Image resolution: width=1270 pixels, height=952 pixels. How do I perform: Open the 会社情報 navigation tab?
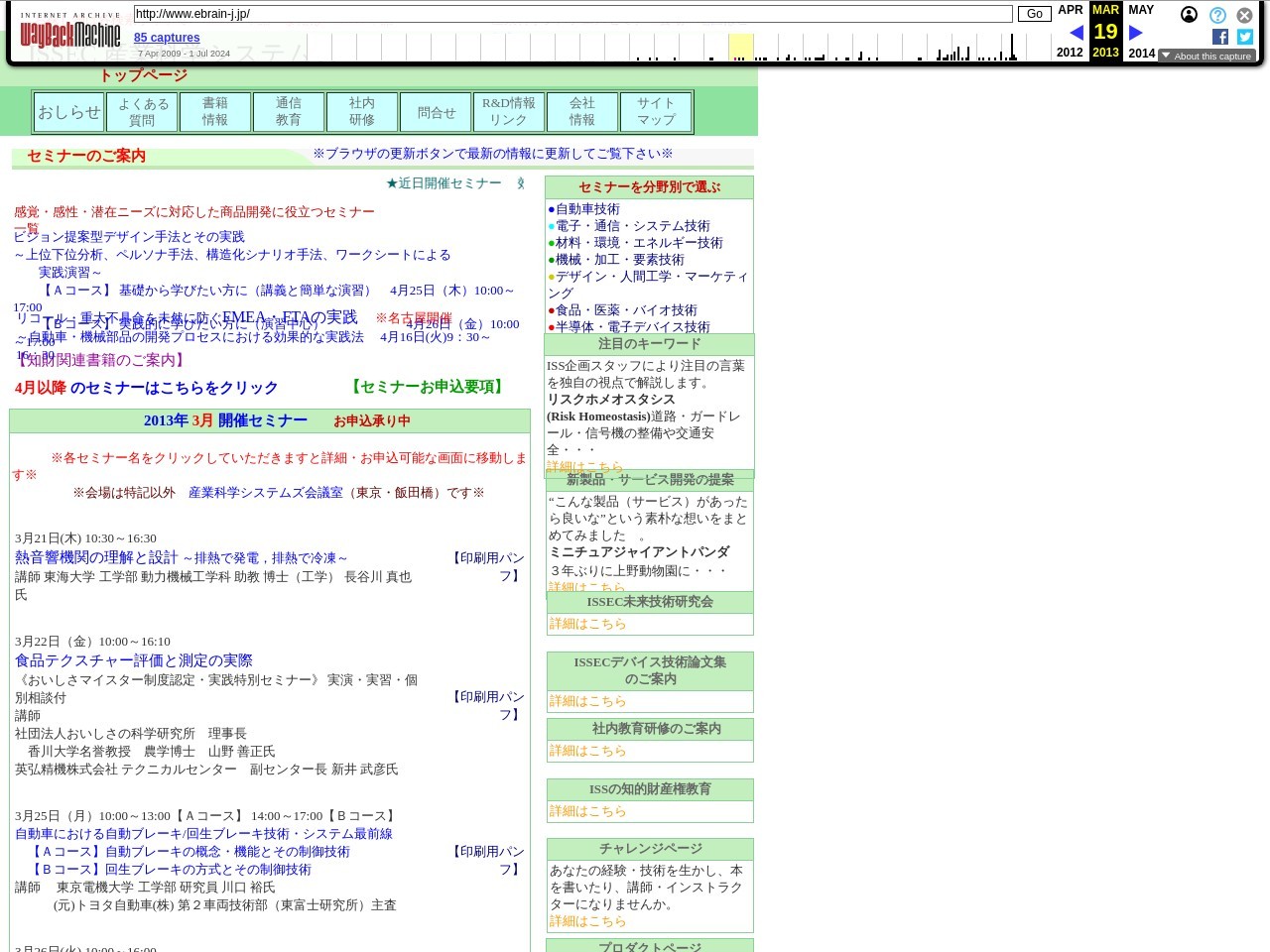point(582,112)
